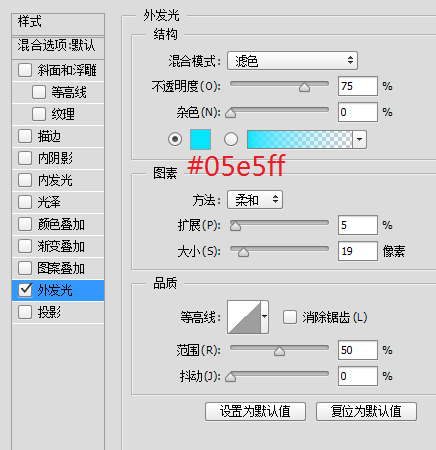
Task: Open the 样式 panel header
Action: pos(58,24)
